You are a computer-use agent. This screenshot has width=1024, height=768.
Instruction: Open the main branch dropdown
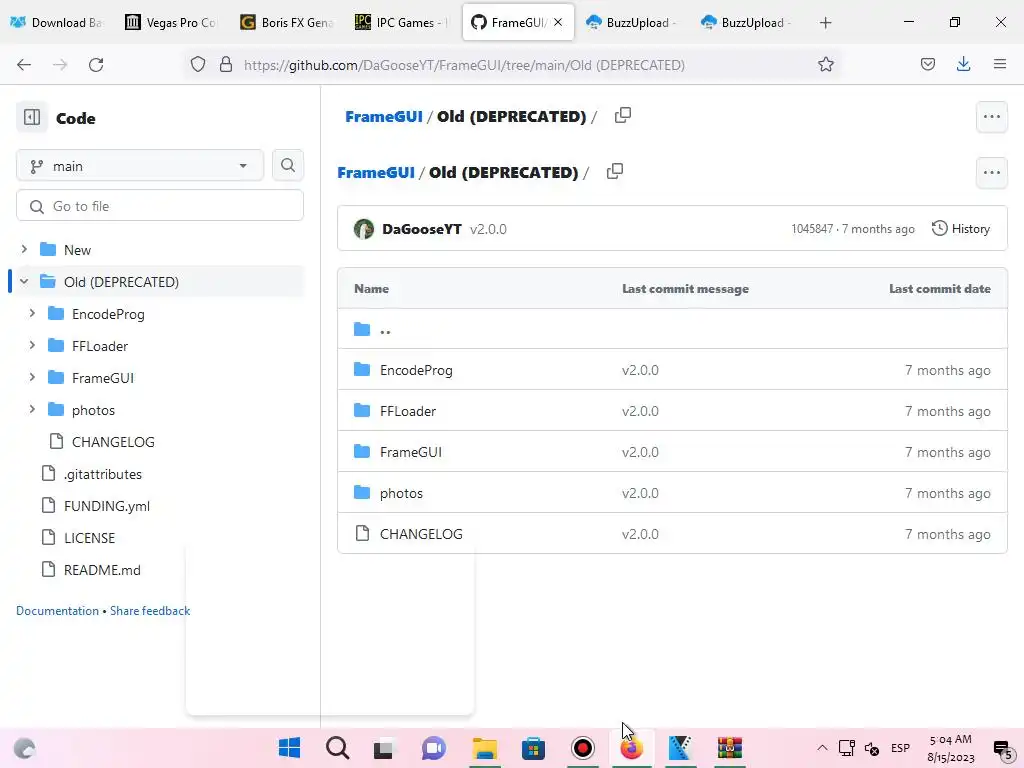[x=140, y=166]
